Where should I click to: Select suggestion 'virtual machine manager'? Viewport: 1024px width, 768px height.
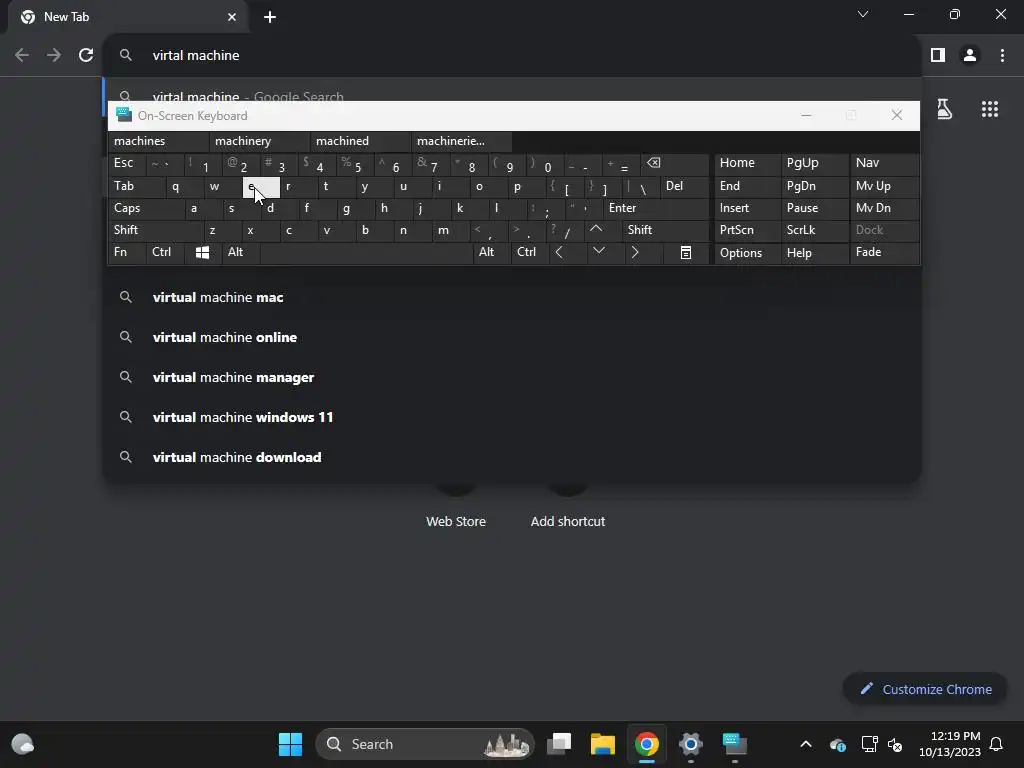(x=512, y=377)
